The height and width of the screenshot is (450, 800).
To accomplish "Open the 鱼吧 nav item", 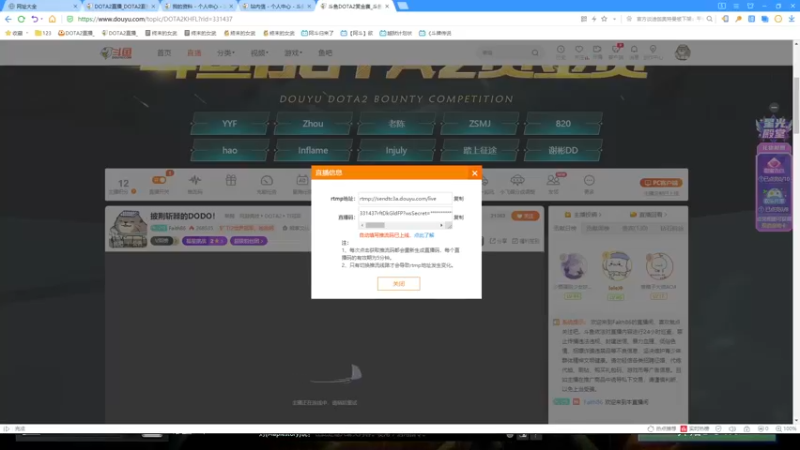I will 325,53.
